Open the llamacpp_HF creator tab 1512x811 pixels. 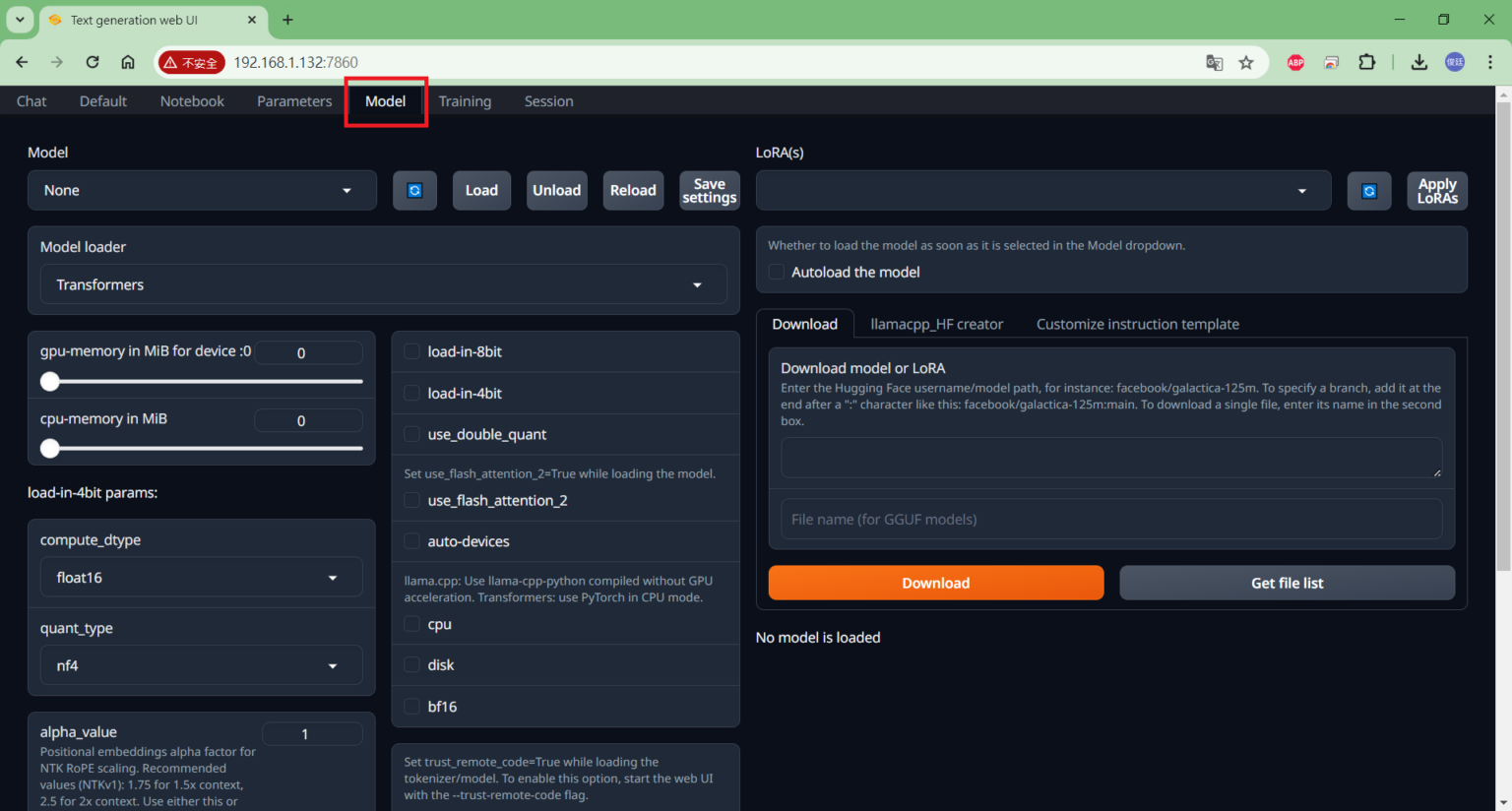(x=935, y=323)
